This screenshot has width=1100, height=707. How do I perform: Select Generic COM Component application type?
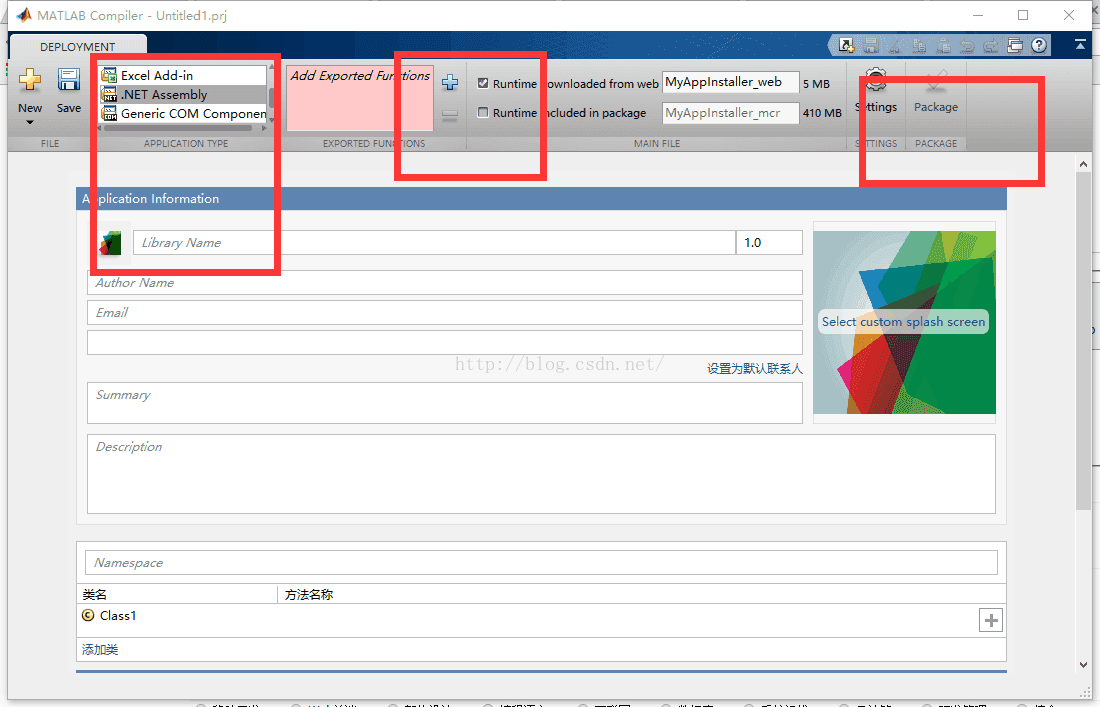coord(183,113)
